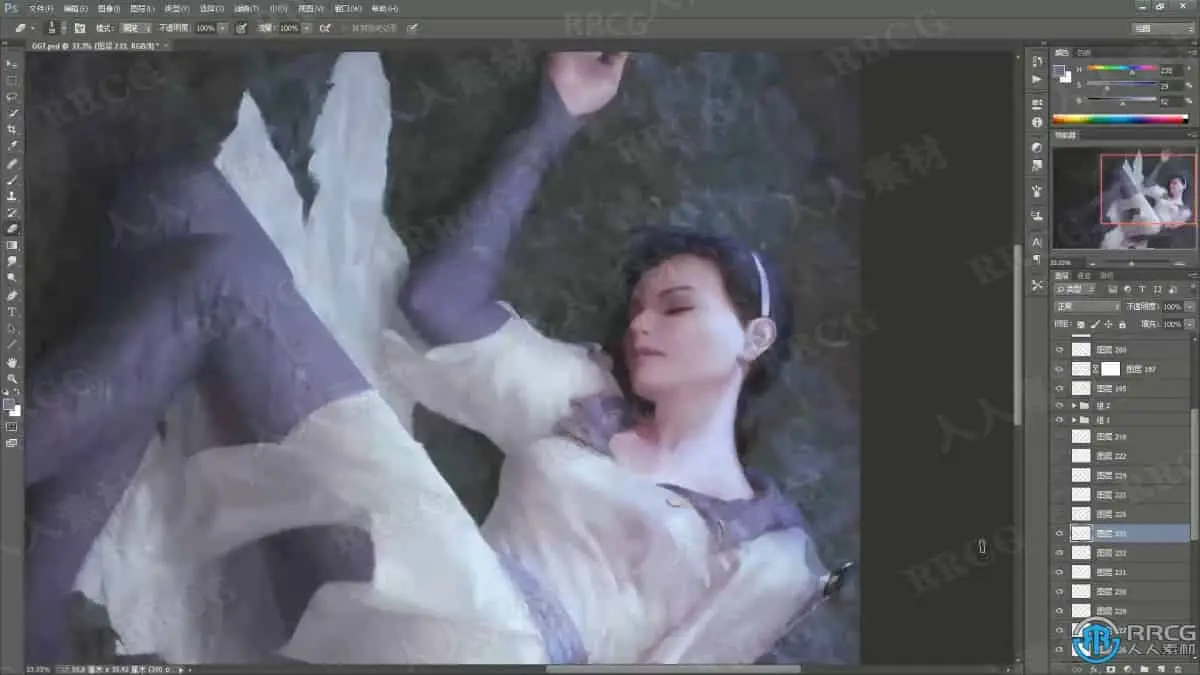This screenshot has width=1200, height=675.
Task: Show the hidden 图层 218 layer
Action: click(1059, 437)
